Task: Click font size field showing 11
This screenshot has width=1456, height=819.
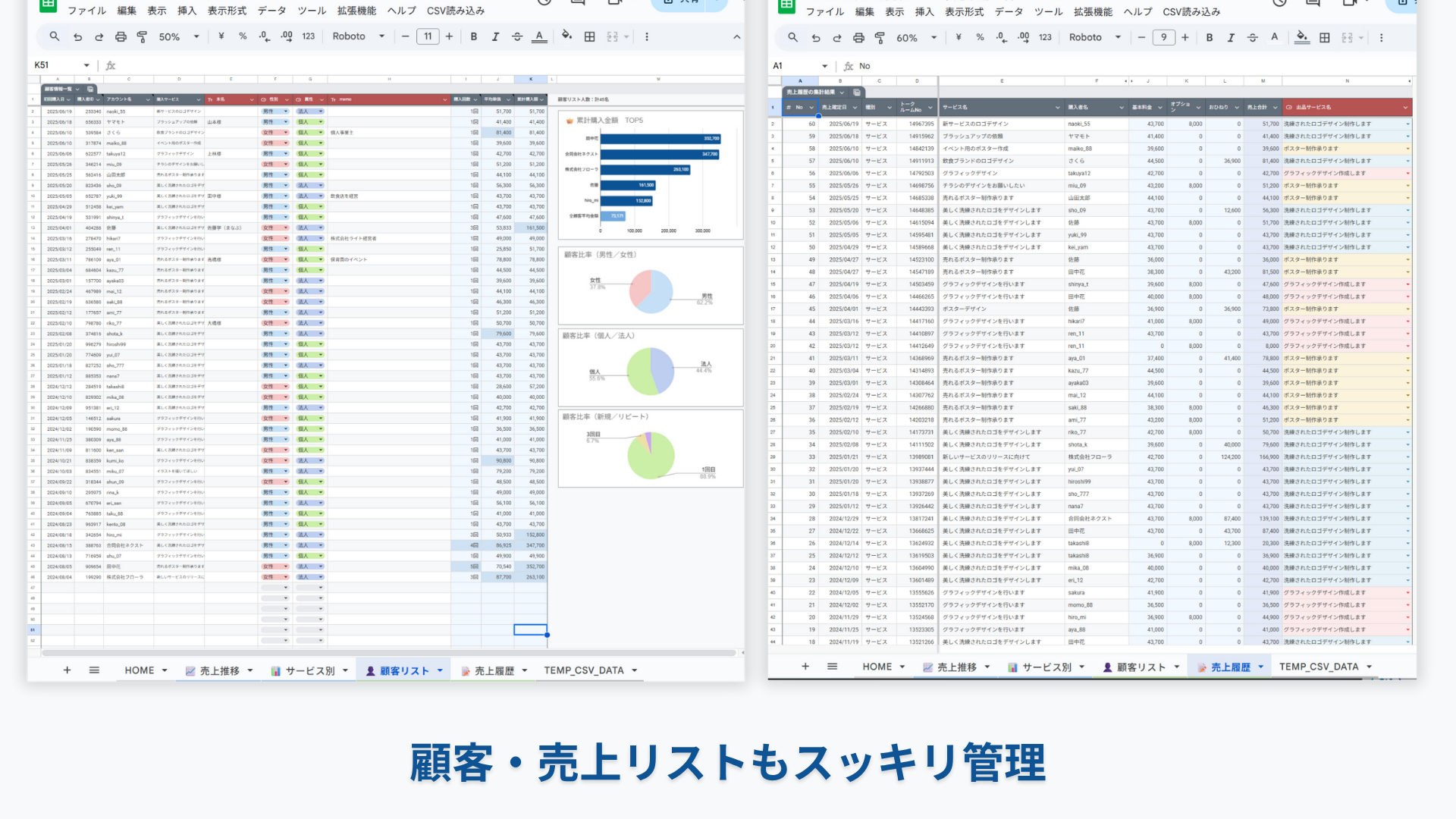Action: [428, 36]
